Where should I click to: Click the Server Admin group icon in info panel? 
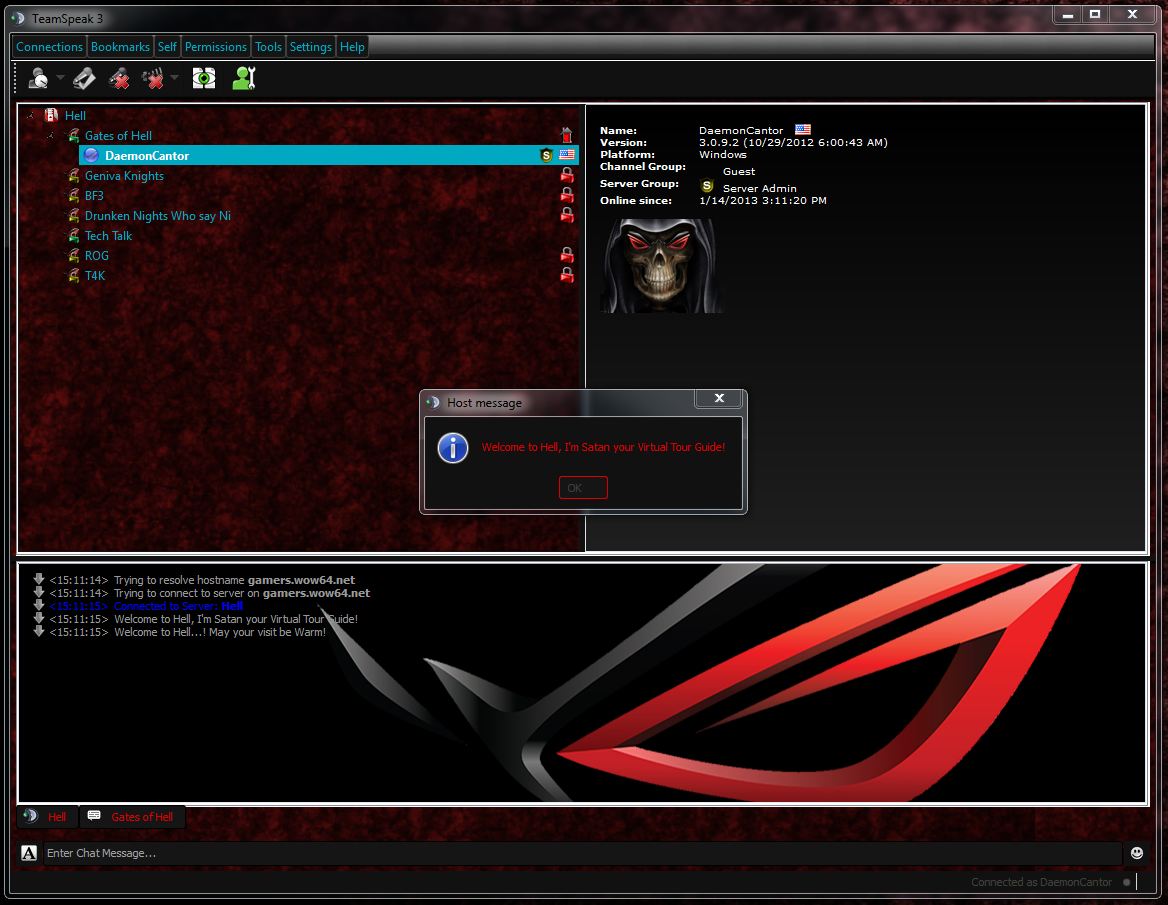click(x=707, y=185)
